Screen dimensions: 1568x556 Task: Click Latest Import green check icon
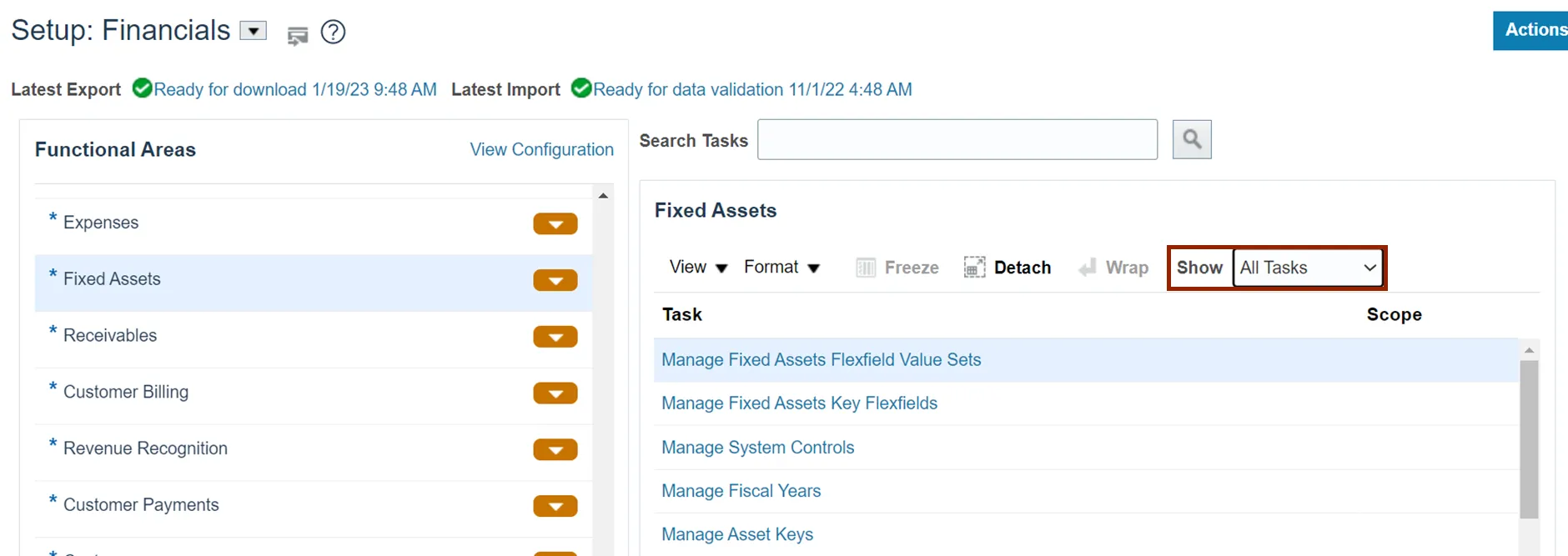[x=581, y=88]
